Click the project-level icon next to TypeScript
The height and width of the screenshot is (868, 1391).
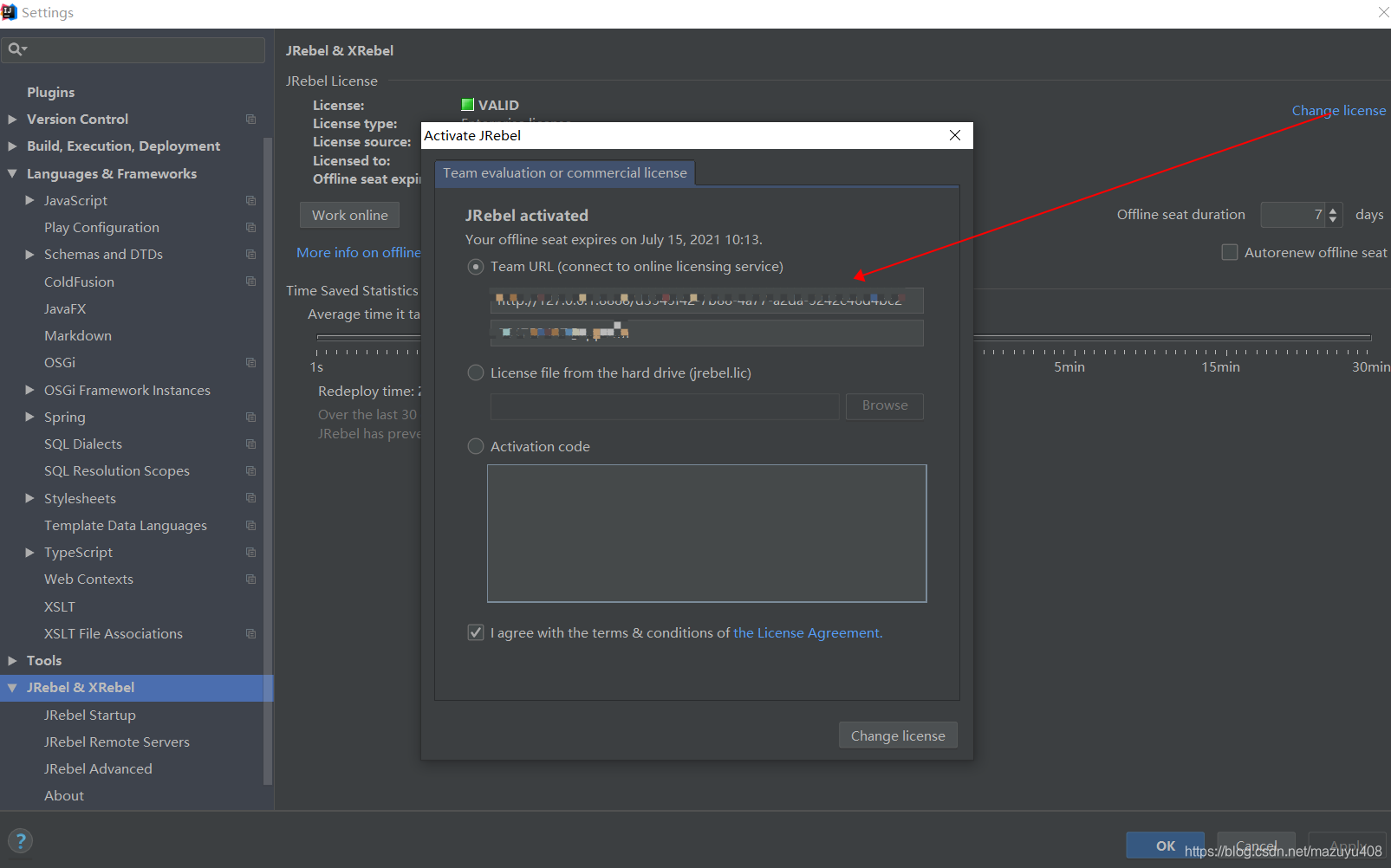(x=250, y=552)
